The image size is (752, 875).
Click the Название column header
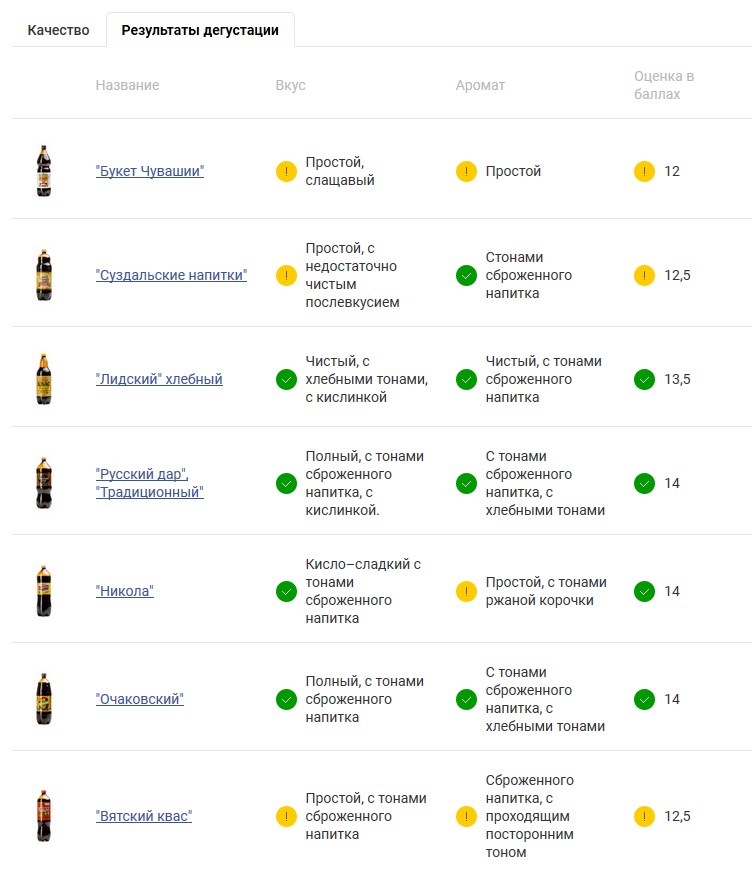coord(127,85)
